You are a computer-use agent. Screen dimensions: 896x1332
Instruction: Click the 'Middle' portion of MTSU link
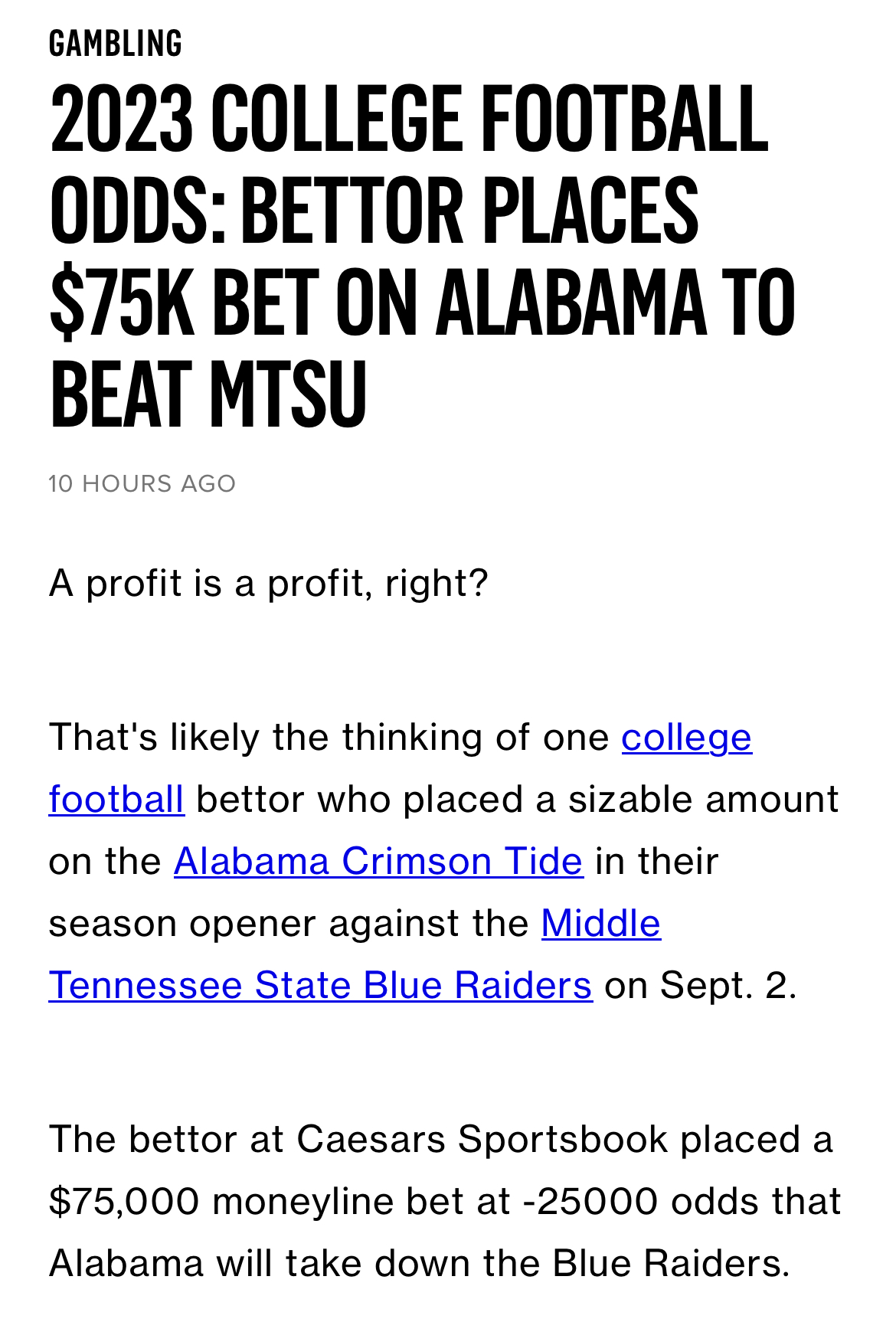[601, 924]
